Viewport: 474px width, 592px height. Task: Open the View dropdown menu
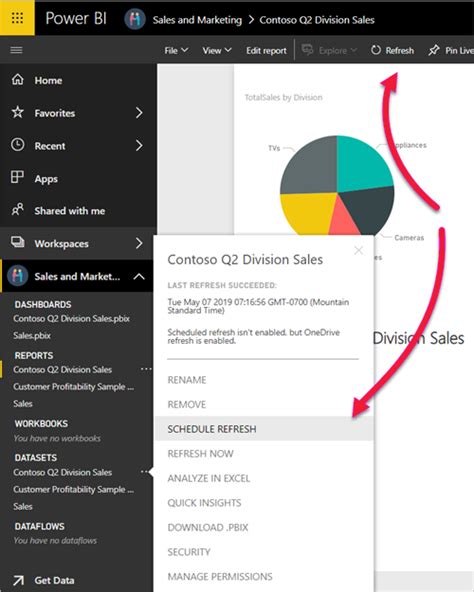click(217, 50)
